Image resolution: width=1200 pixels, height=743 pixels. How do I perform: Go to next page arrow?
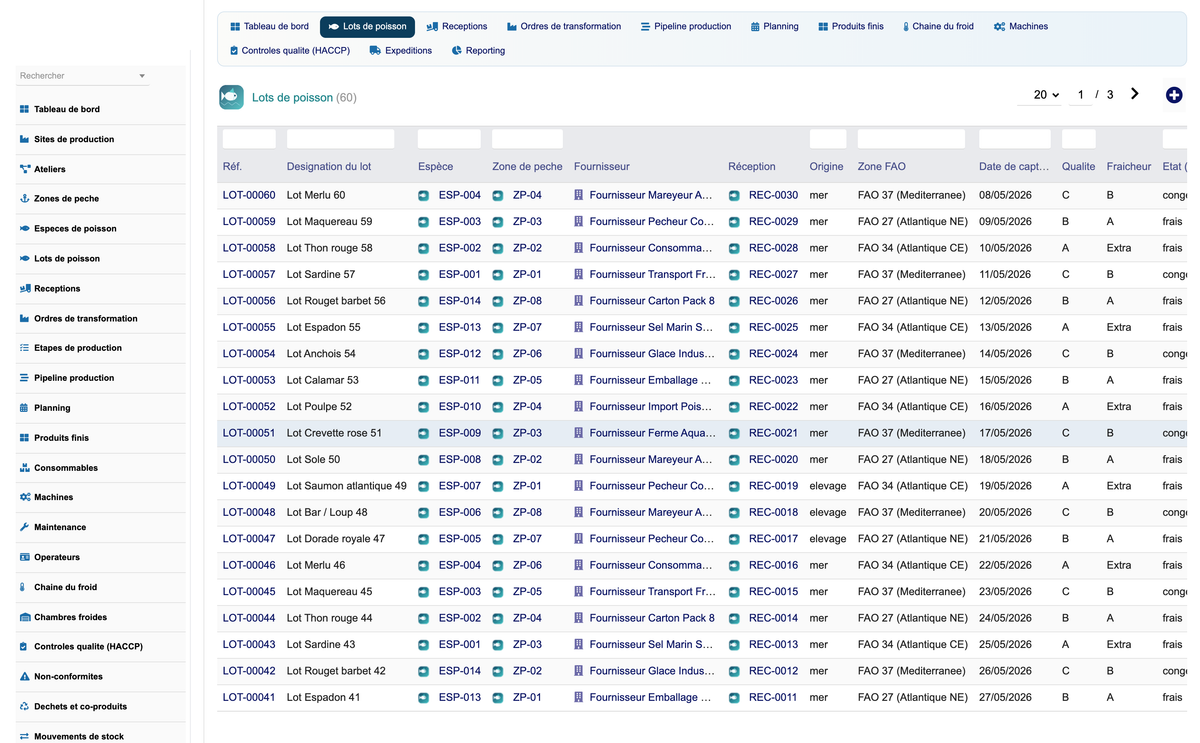pos(1135,94)
